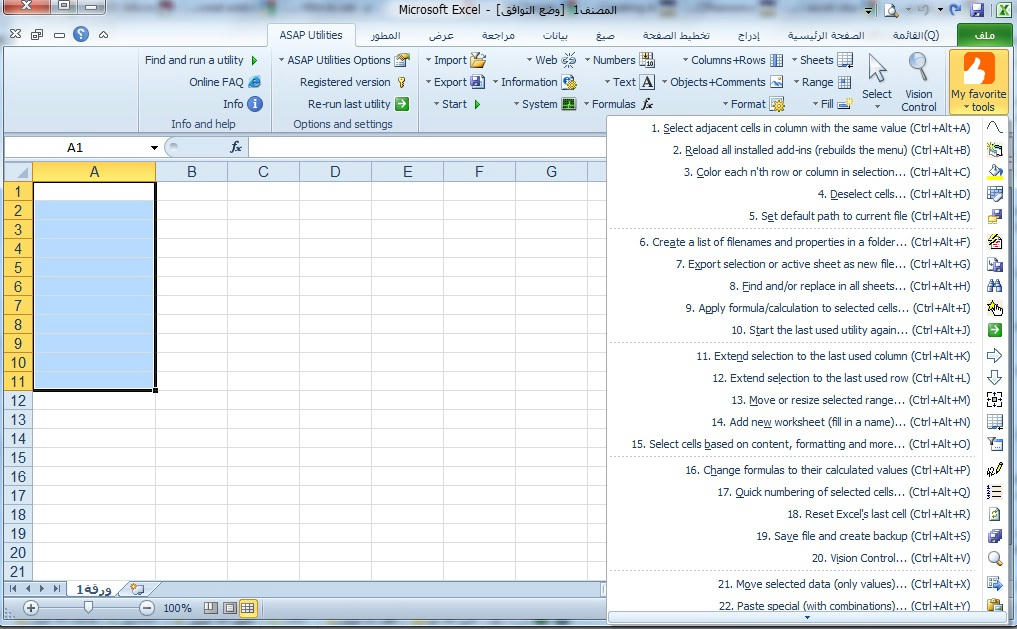Expand the Range dropdown
The image size is (1017, 629).
822,82
